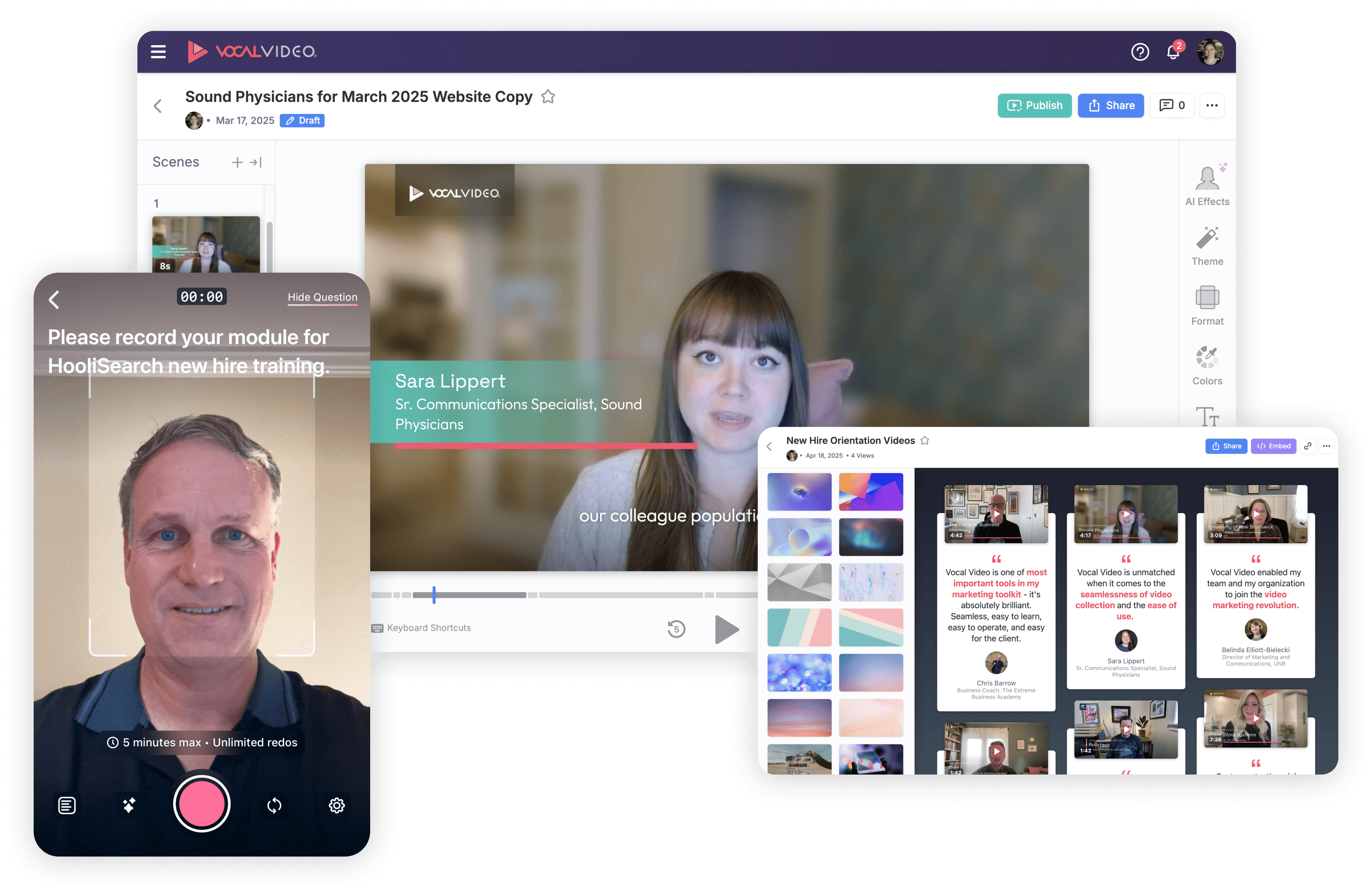Open Keyboard Shortcuts

421,628
